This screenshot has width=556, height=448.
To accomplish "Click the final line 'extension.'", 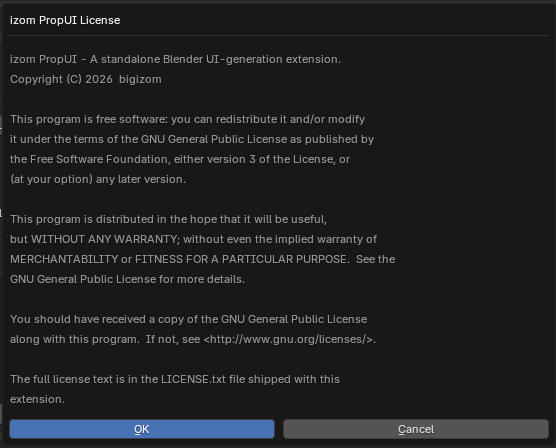I will pyautogui.click(x=37, y=399).
